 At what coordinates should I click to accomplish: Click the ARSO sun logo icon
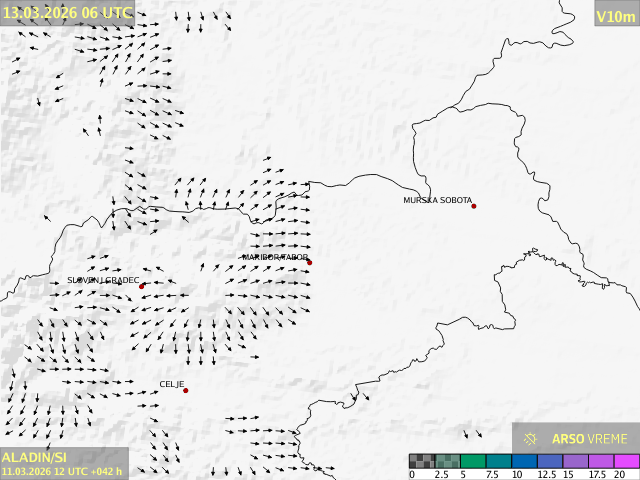pyautogui.click(x=530, y=439)
